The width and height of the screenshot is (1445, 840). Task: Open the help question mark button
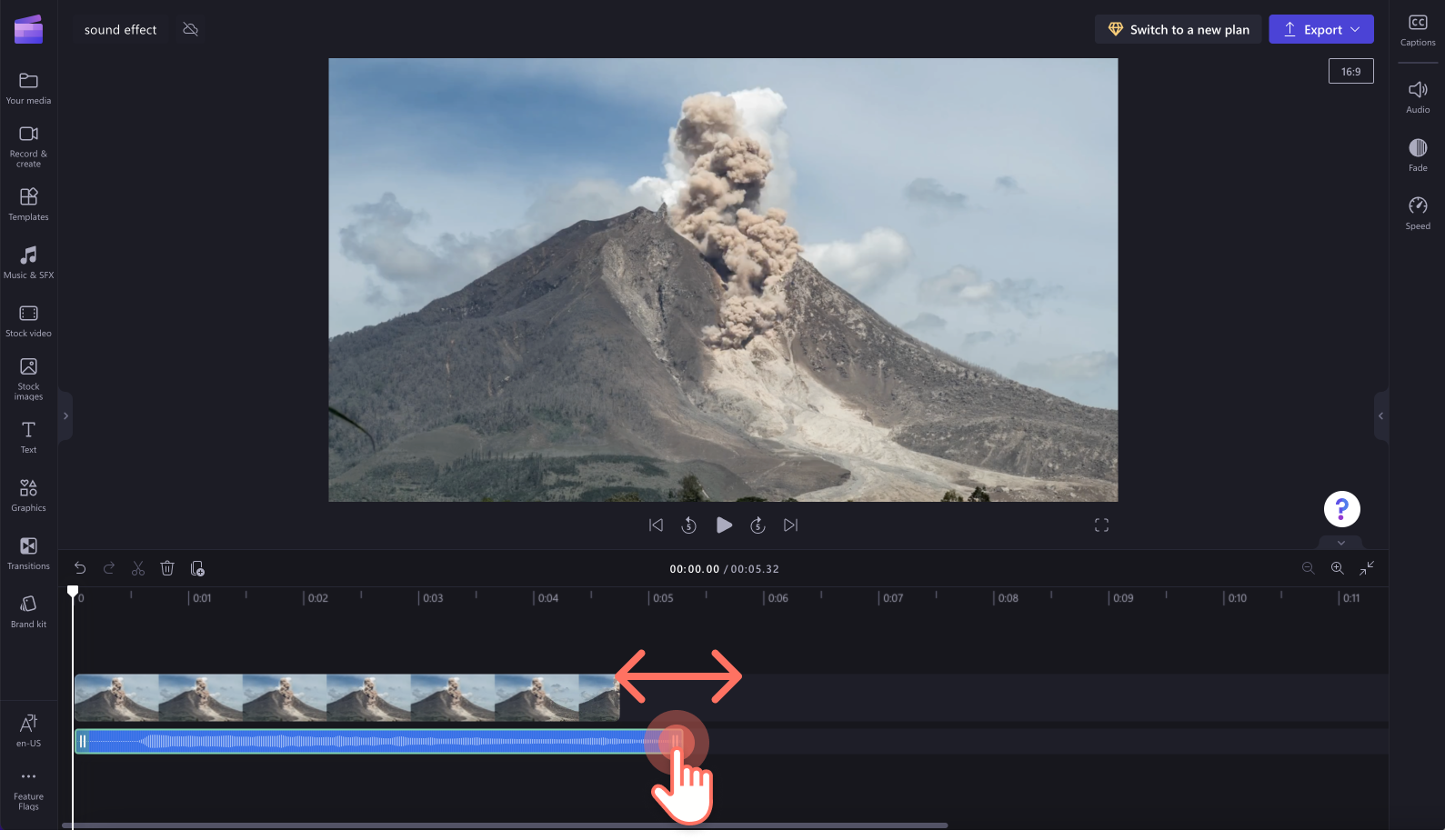click(1341, 509)
